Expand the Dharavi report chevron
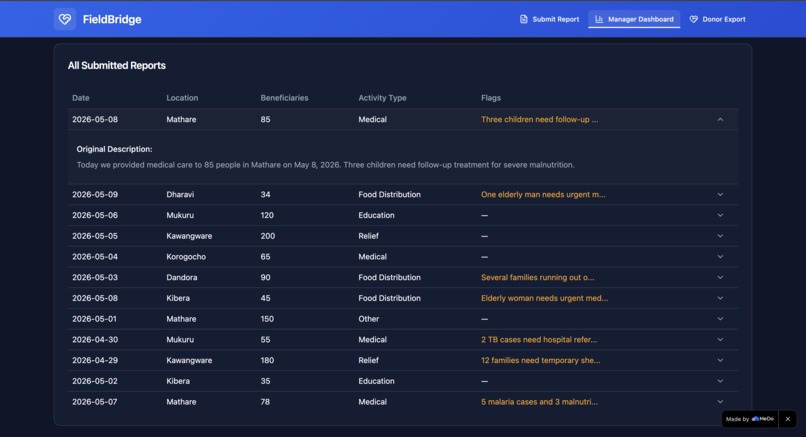The height and width of the screenshot is (437, 806). tap(720, 194)
